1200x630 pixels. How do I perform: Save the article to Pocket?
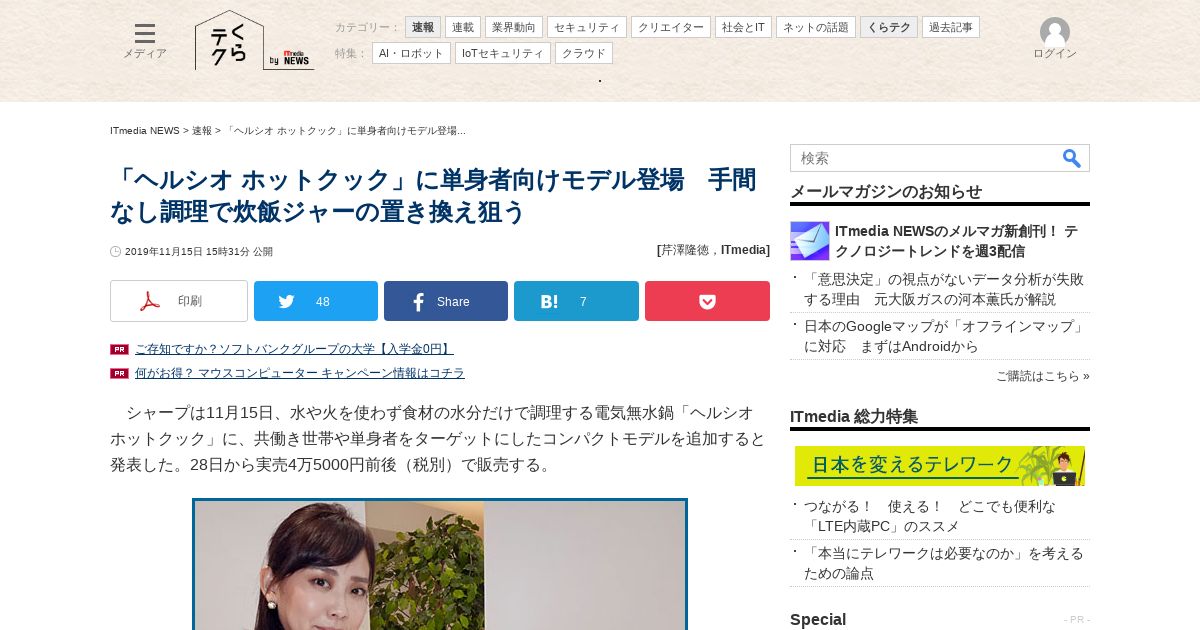click(x=707, y=301)
